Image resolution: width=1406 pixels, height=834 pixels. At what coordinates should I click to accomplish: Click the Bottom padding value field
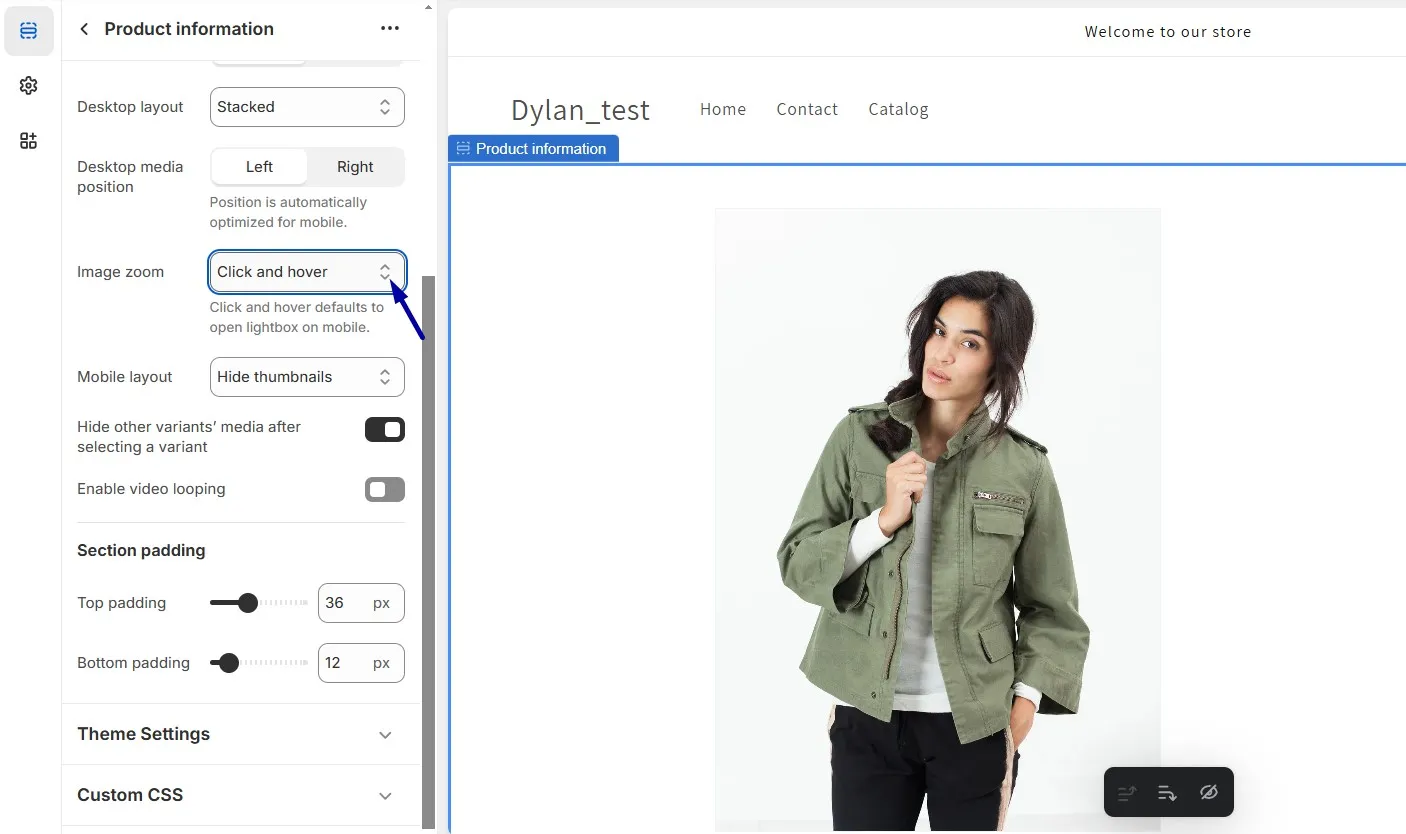tap(361, 663)
